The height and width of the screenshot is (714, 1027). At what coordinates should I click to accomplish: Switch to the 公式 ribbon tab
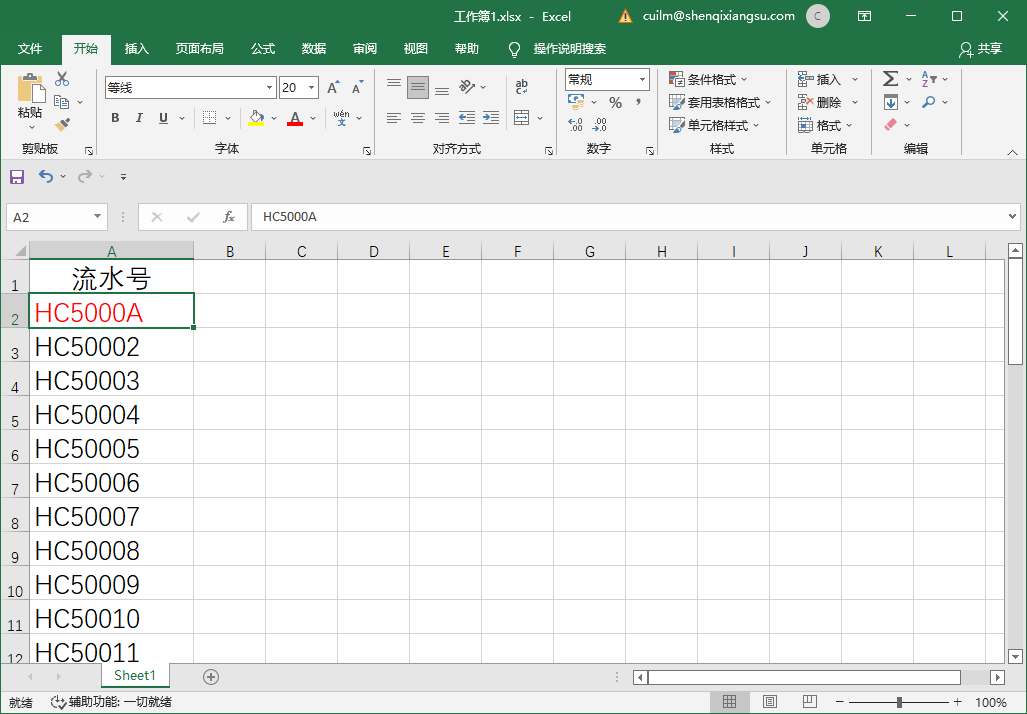click(x=263, y=49)
